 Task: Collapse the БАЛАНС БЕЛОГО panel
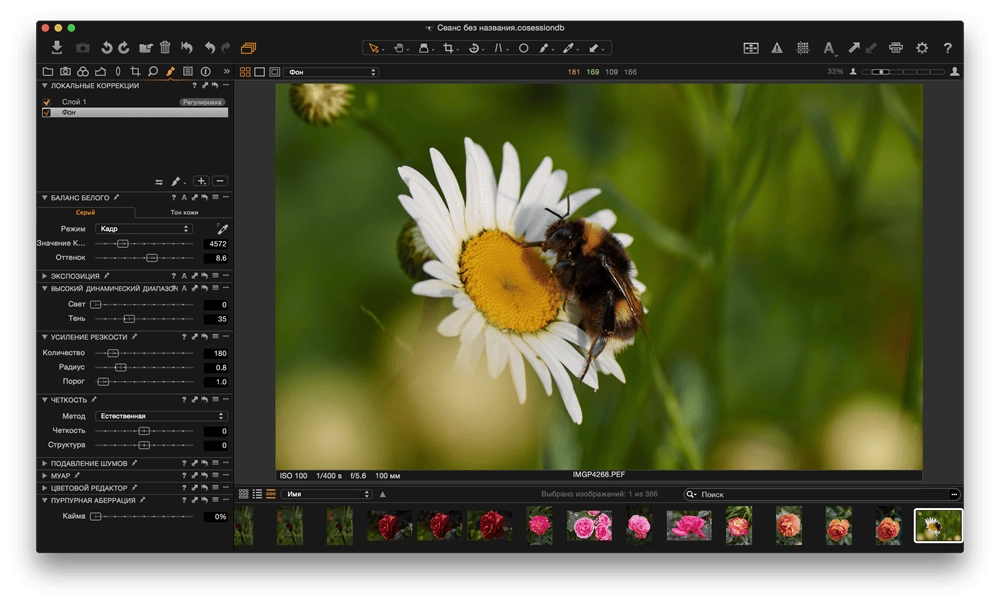(x=44, y=198)
